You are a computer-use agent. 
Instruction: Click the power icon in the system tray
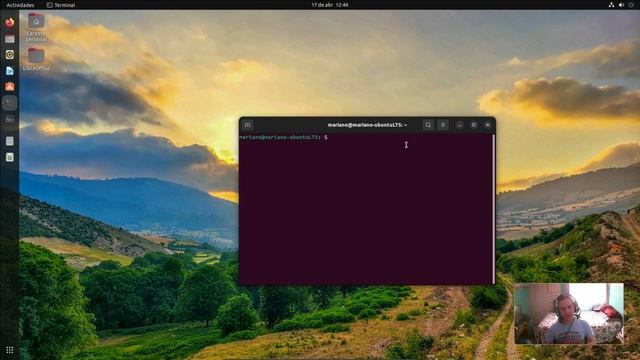click(631, 5)
